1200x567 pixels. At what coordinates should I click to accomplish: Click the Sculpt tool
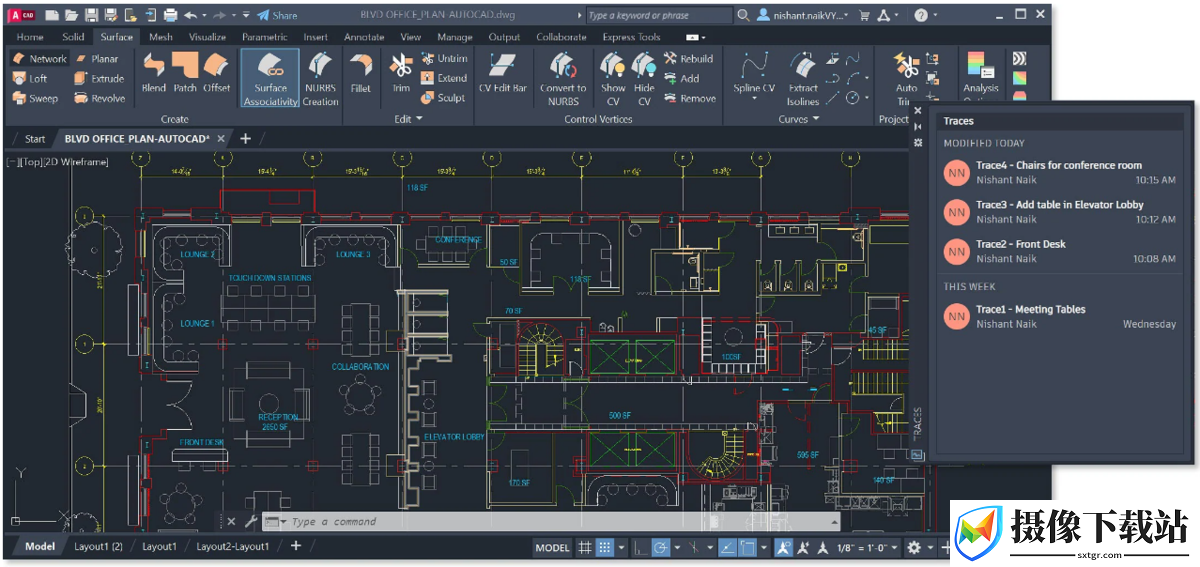click(442, 99)
